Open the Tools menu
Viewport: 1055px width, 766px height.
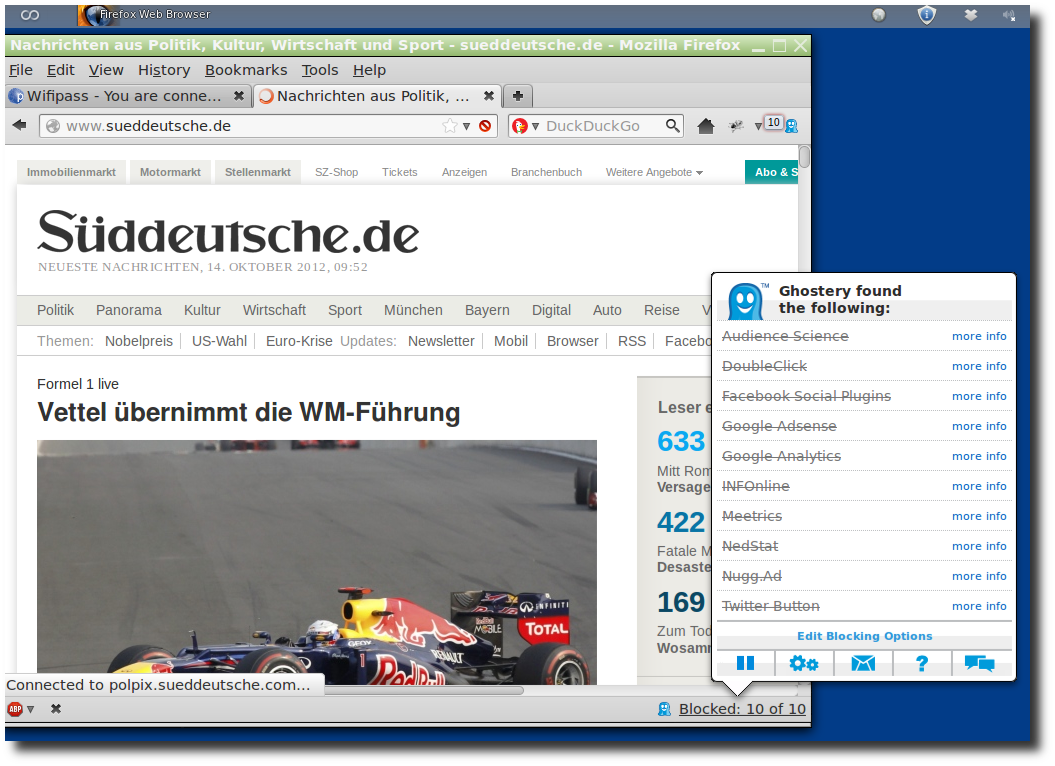(320, 70)
